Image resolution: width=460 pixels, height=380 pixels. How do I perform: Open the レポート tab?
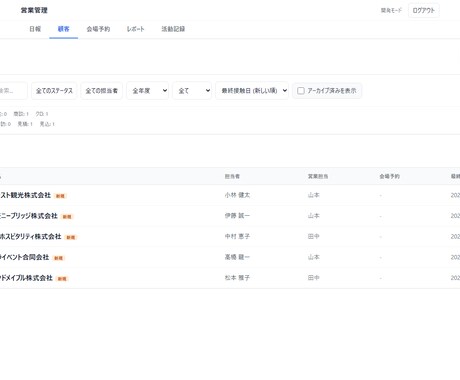point(136,29)
